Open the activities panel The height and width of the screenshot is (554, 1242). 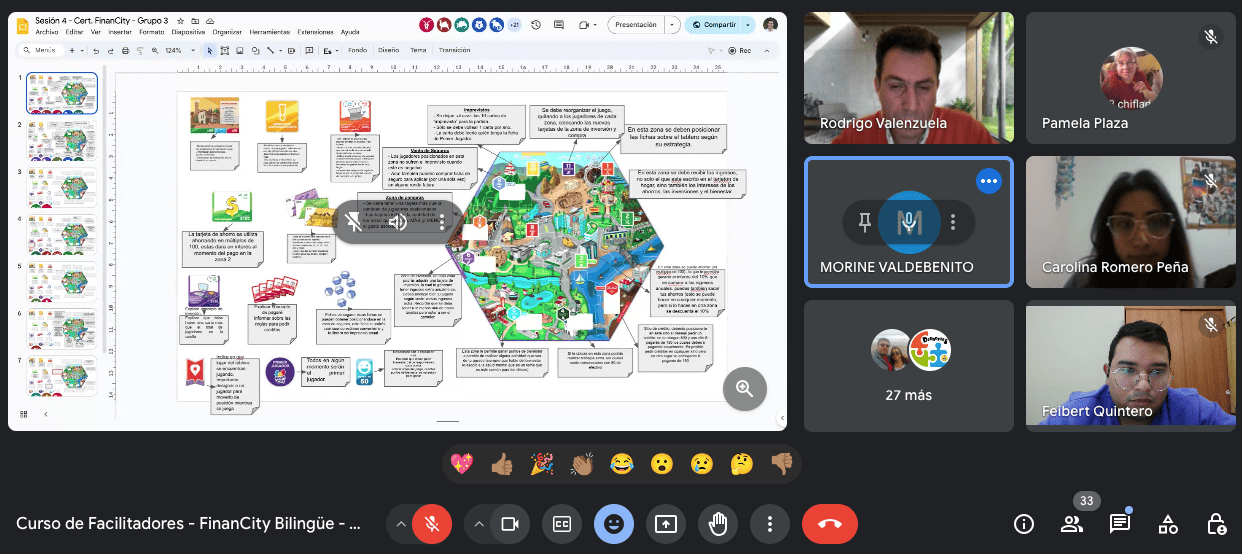pyautogui.click(x=1167, y=524)
